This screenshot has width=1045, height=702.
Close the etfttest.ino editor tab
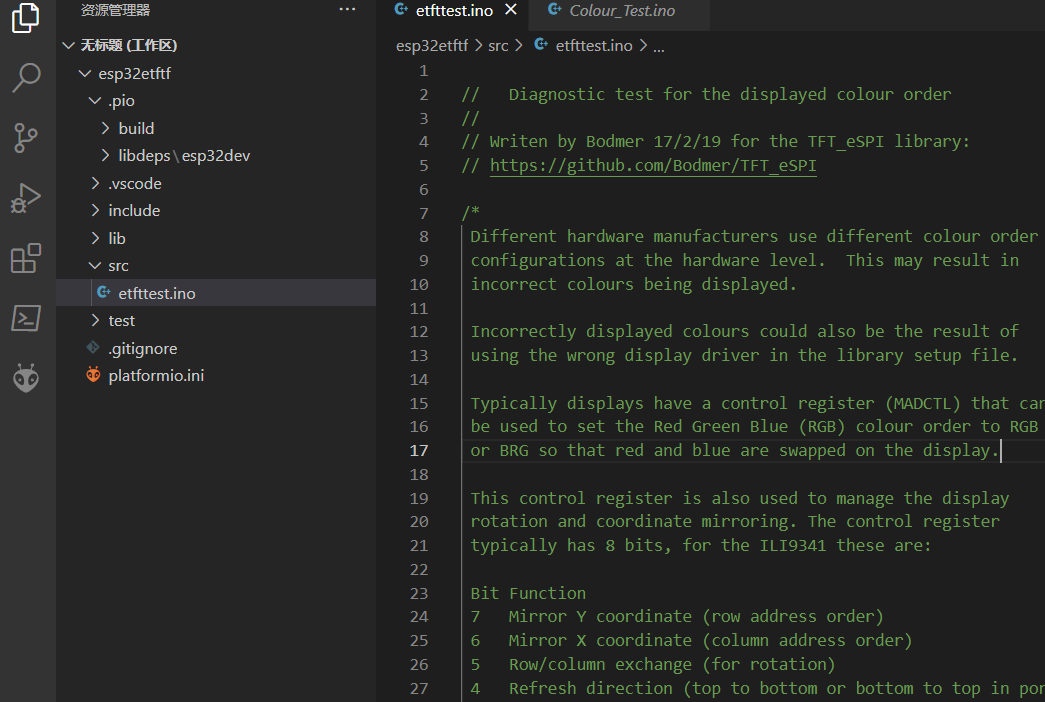click(511, 10)
